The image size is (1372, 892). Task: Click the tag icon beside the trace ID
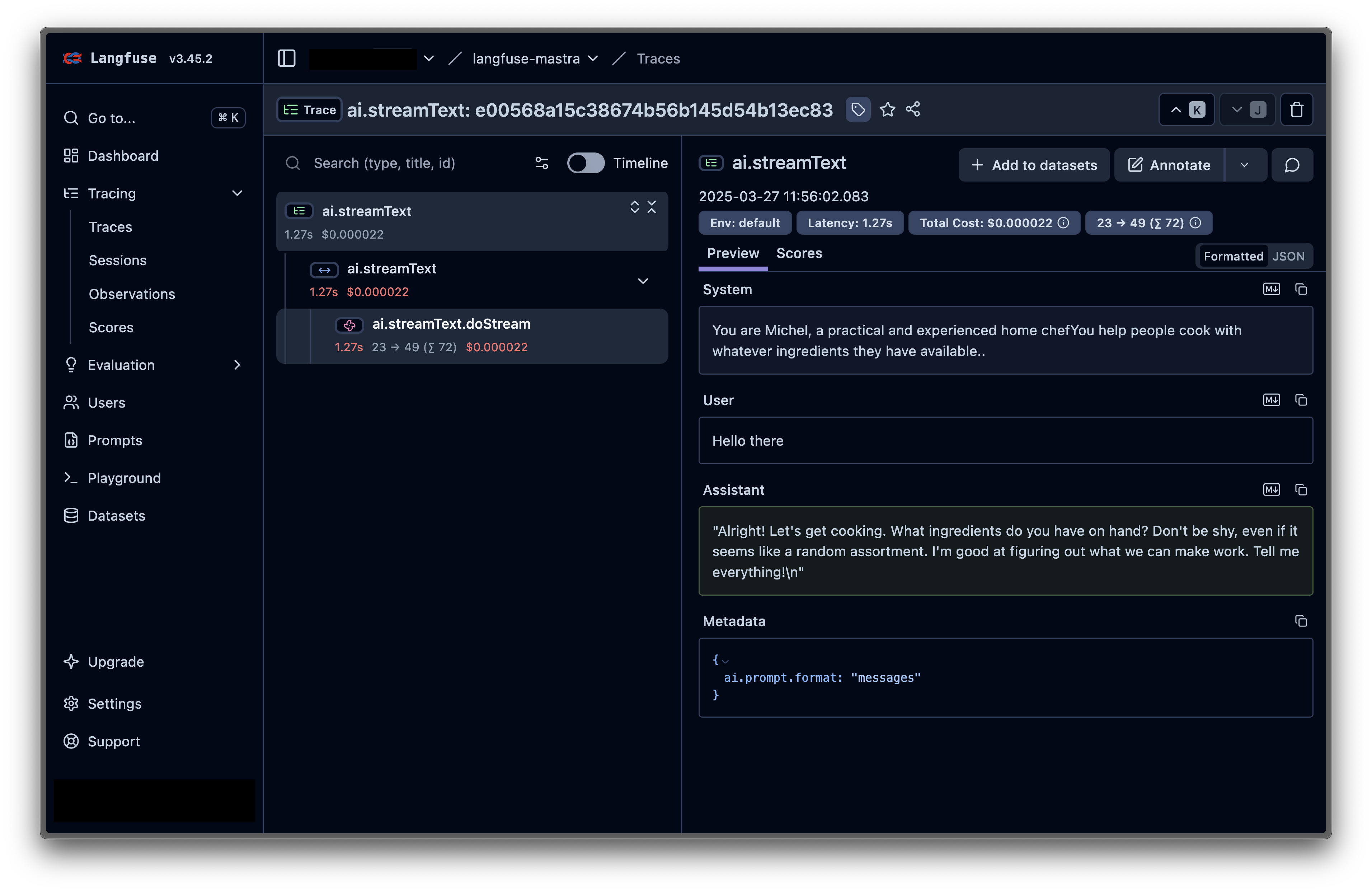tap(858, 109)
